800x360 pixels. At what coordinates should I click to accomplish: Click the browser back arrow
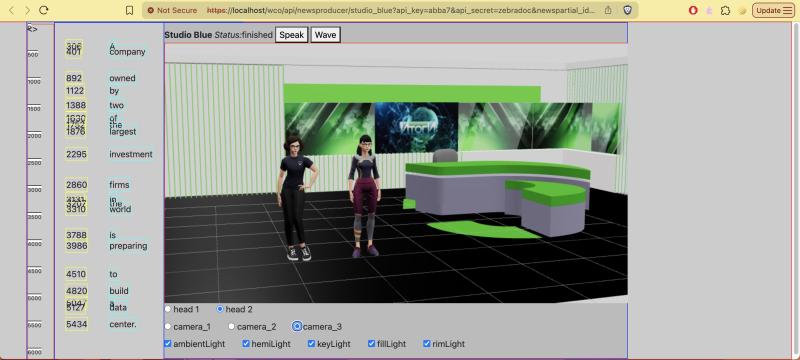pos(12,10)
